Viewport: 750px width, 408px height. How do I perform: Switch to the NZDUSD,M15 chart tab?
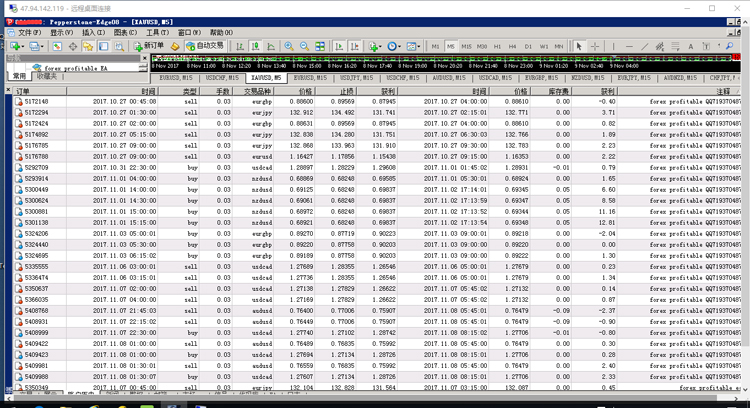click(x=587, y=77)
